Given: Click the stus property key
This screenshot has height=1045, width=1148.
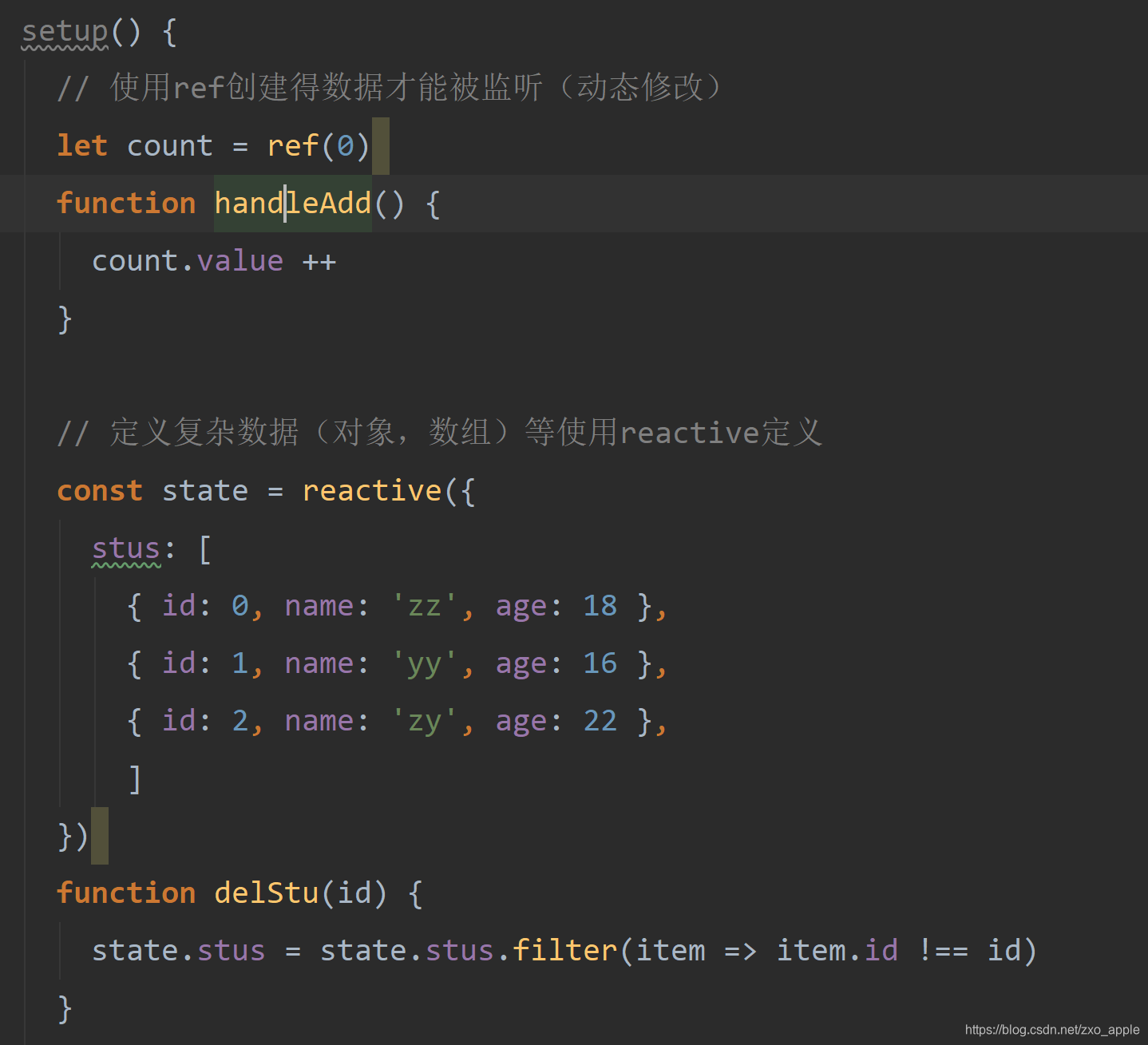Looking at the screenshot, I should [126, 548].
